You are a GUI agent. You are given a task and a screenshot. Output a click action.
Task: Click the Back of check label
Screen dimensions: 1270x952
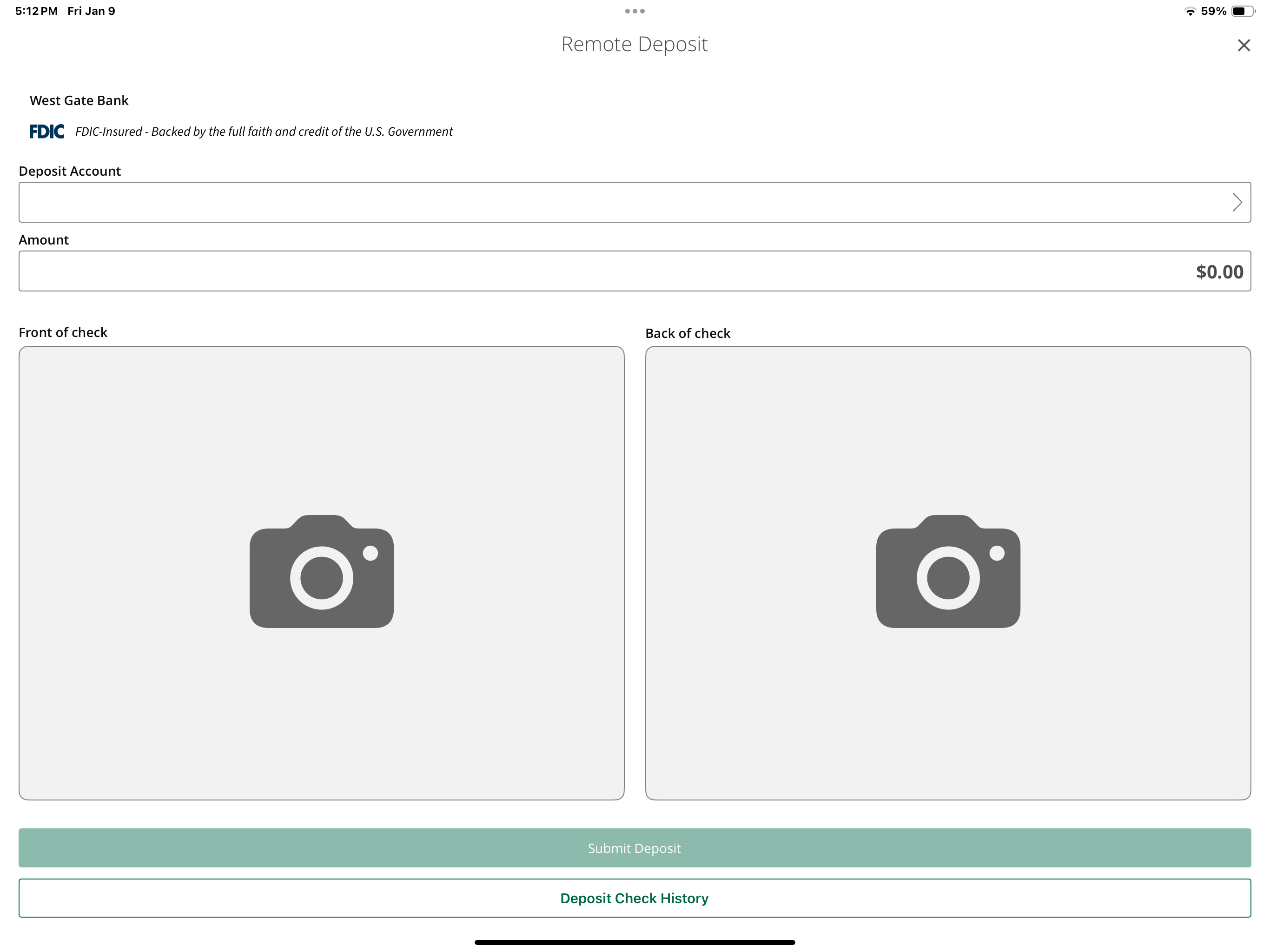[688, 333]
